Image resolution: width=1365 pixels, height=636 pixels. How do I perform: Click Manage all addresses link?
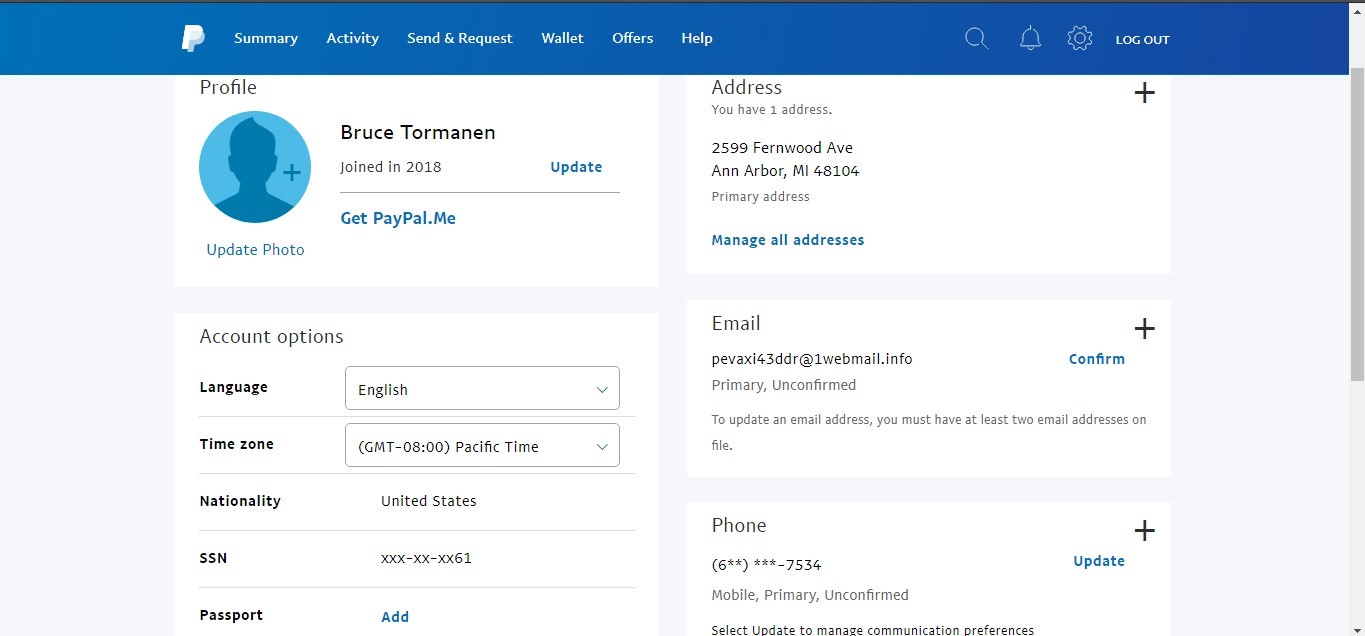click(x=787, y=240)
